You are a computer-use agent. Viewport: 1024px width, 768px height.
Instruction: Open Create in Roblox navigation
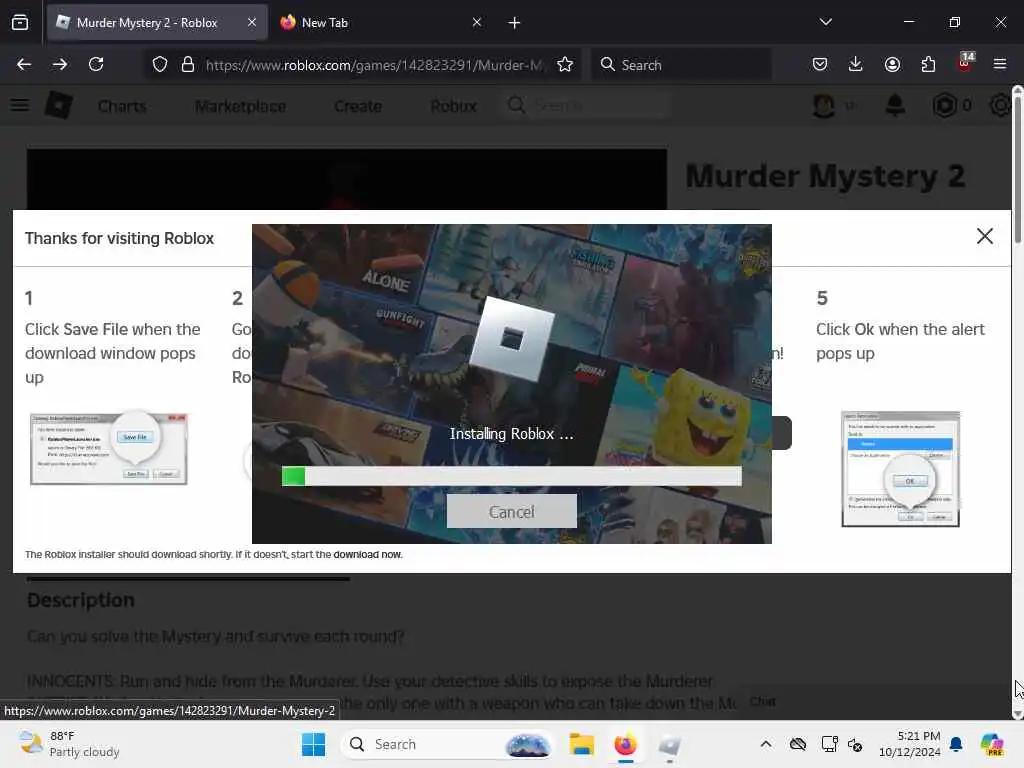[358, 106]
